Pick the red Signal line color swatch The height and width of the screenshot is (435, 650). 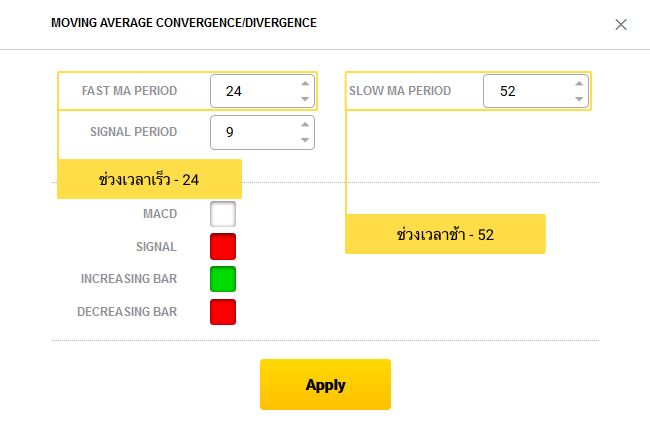[223, 246]
